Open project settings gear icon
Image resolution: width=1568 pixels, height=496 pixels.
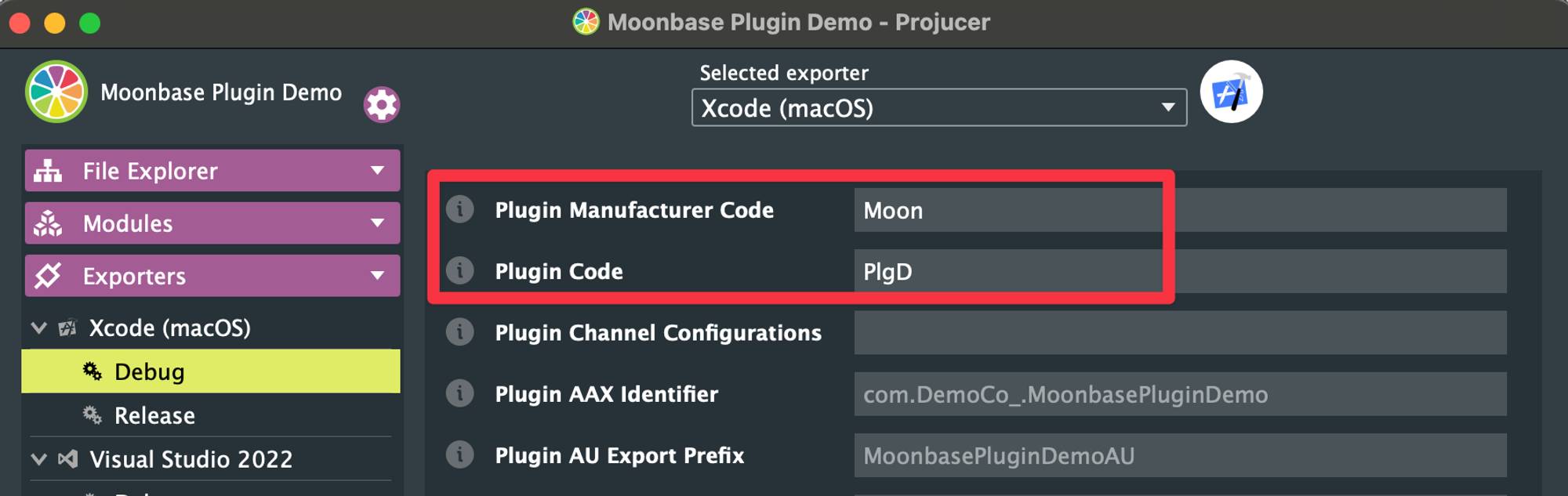(382, 104)
